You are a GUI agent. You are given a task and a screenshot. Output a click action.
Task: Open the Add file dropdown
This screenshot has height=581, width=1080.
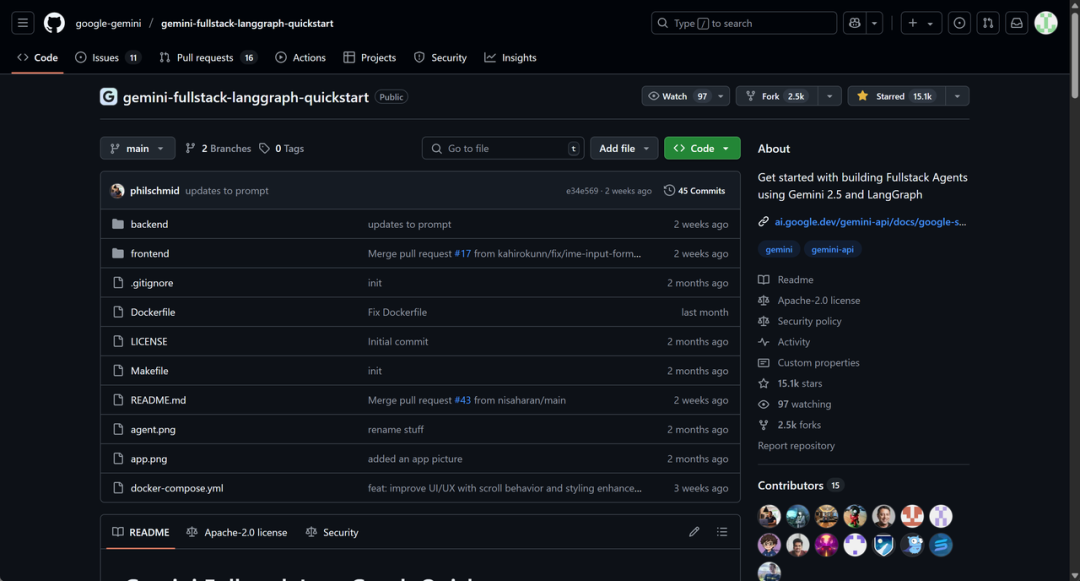tap(624, 149)
